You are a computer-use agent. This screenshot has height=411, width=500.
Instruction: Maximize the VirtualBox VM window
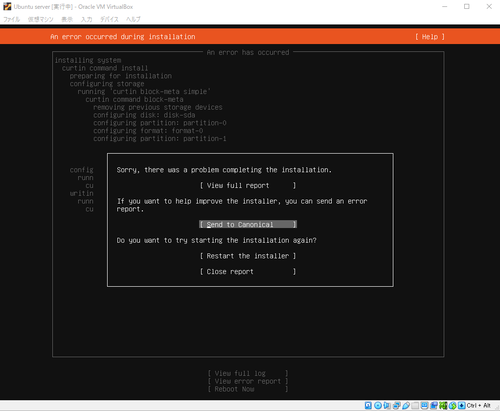point(467,6)
